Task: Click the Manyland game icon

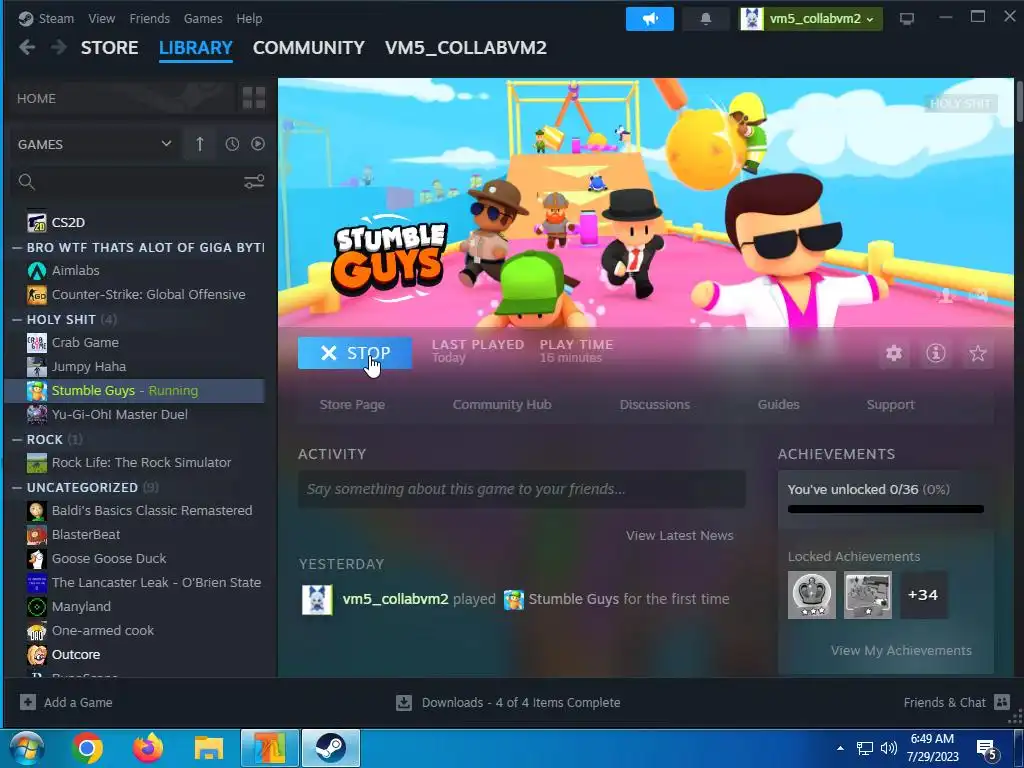Action: tap(37, 607)
